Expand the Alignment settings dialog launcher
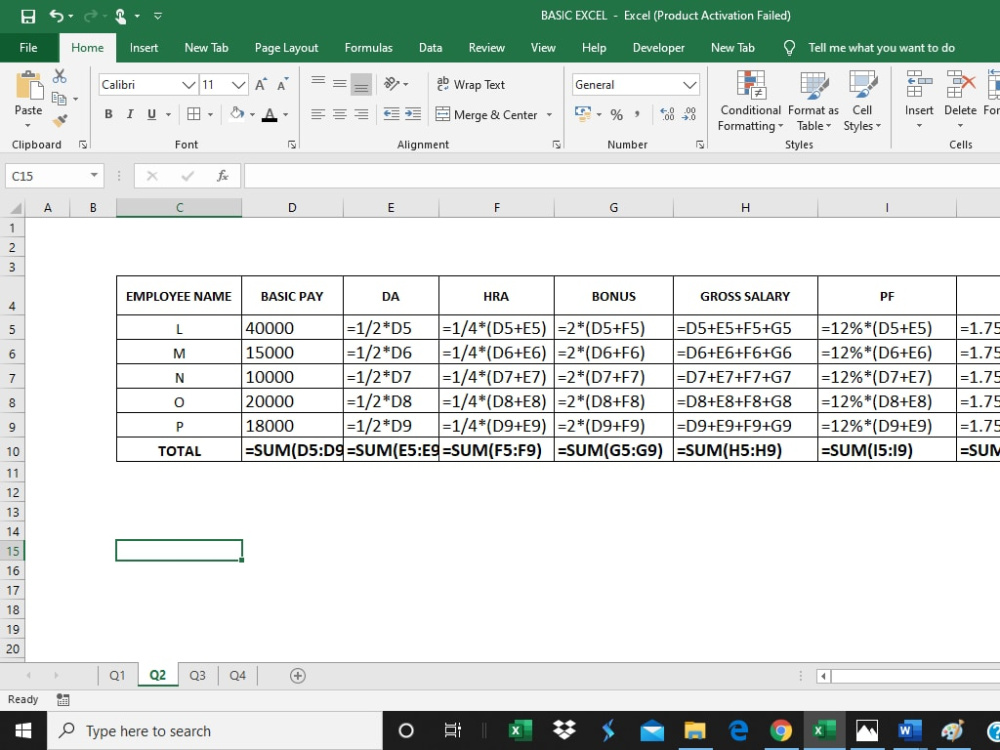1000x750 pixels. [556, 145]
